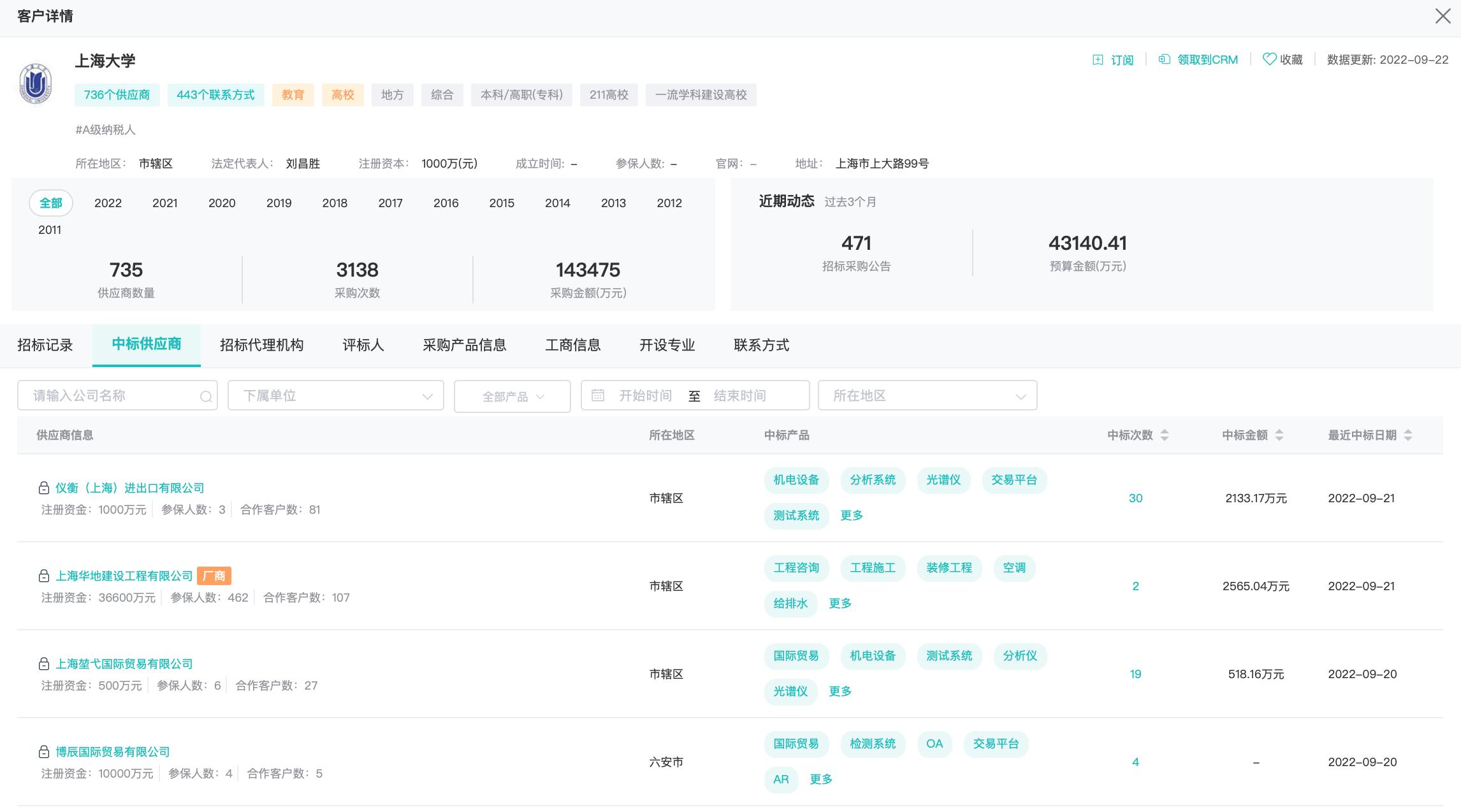Click the AR product tag

781,779
